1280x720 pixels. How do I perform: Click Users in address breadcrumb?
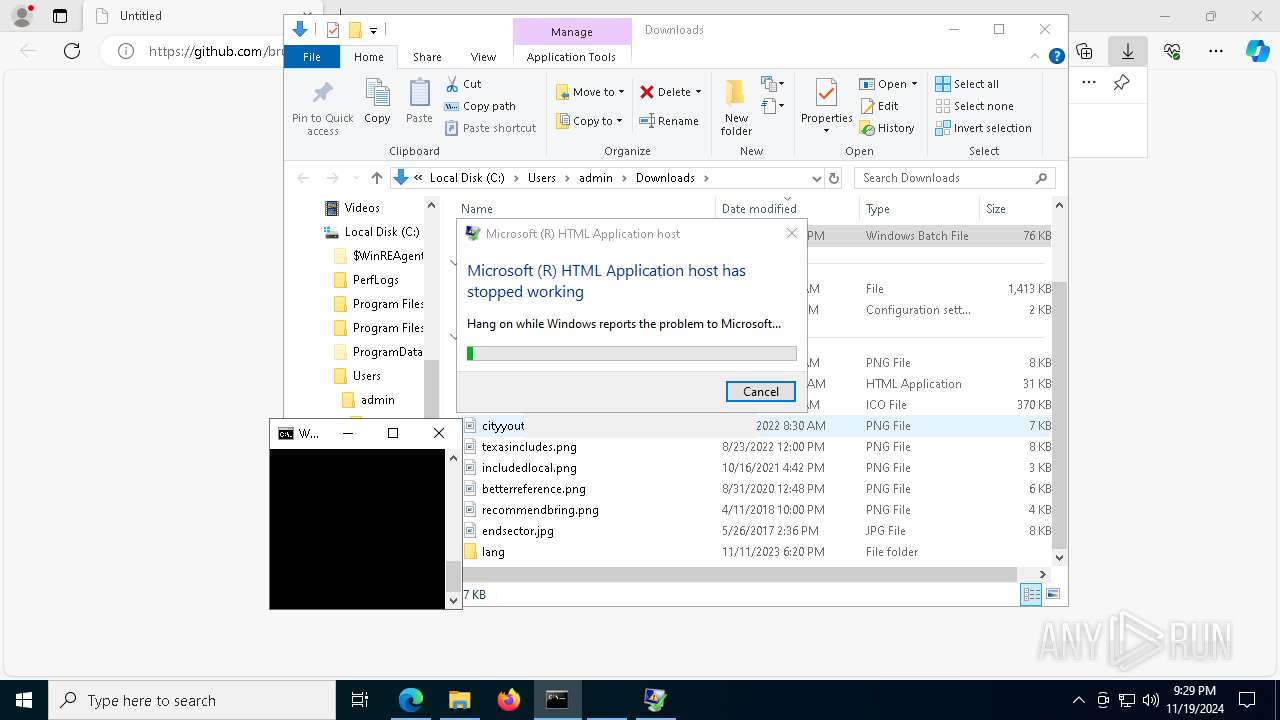coord(541,178)
